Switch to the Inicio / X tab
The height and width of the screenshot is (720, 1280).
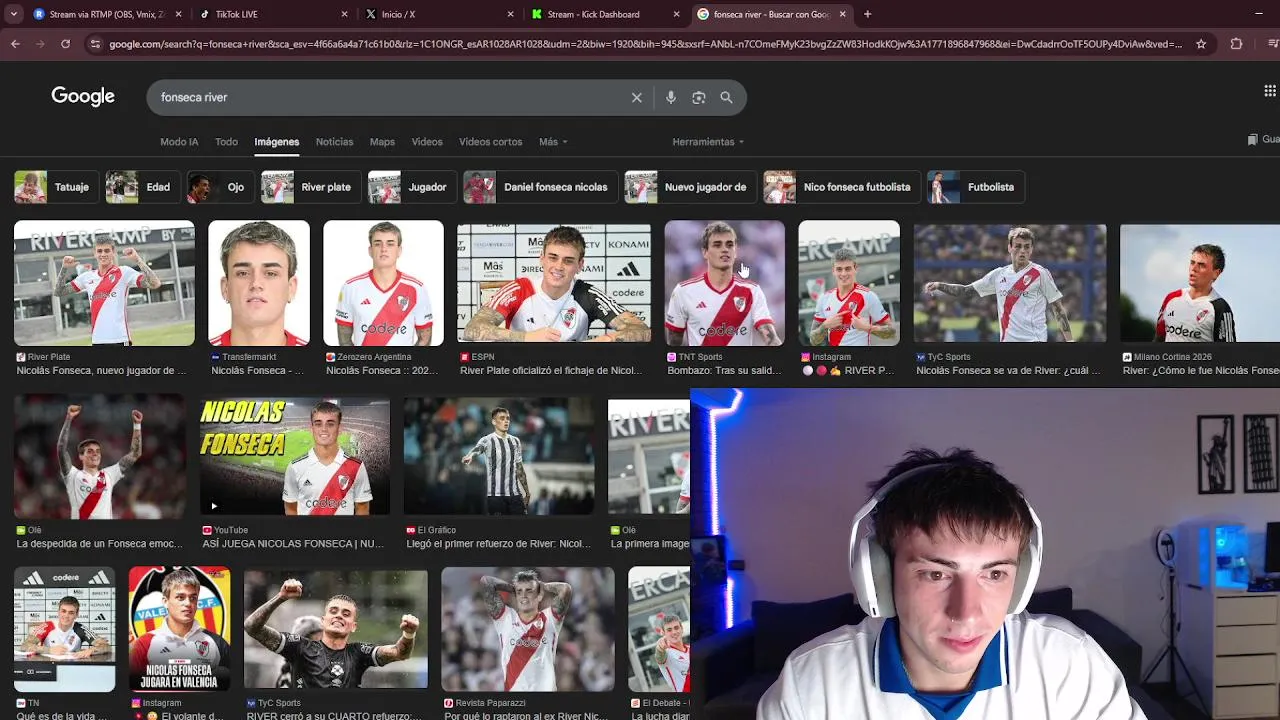click(x=437, y=14)
